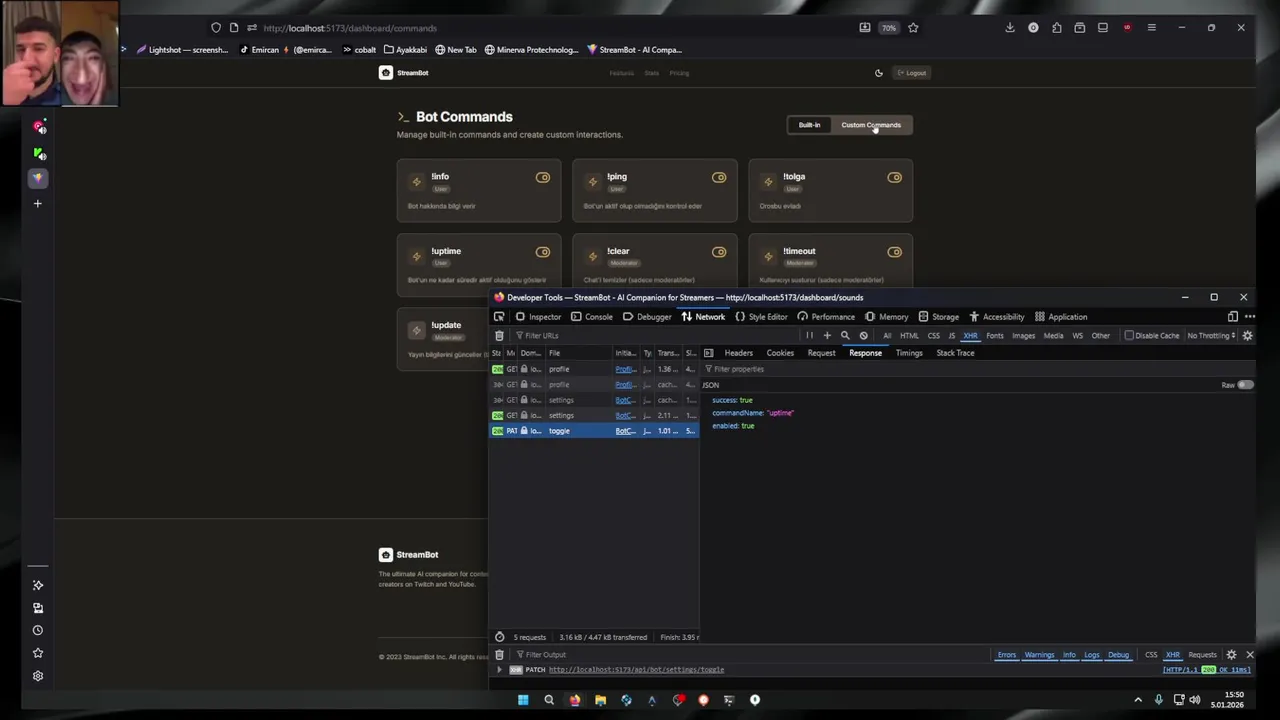Open the Performance tab
Image resolution: width=1280 pixels, height=720 pixels.
point(826,317)
